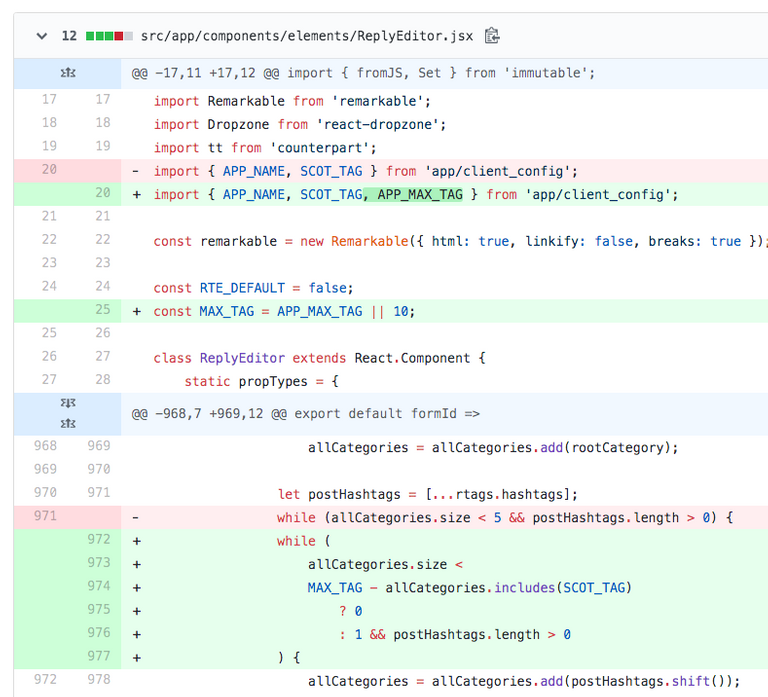768x697 pixels.
Task: Collapse the ReplyEditor.jsx file diff
Action: 42,36
